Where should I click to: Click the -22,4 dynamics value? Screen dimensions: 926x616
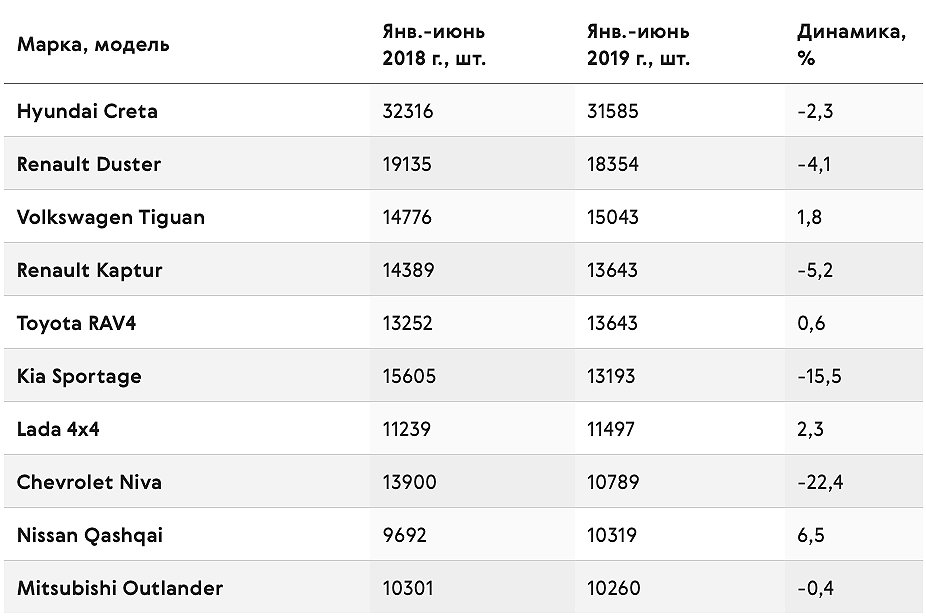pos(820,482)
